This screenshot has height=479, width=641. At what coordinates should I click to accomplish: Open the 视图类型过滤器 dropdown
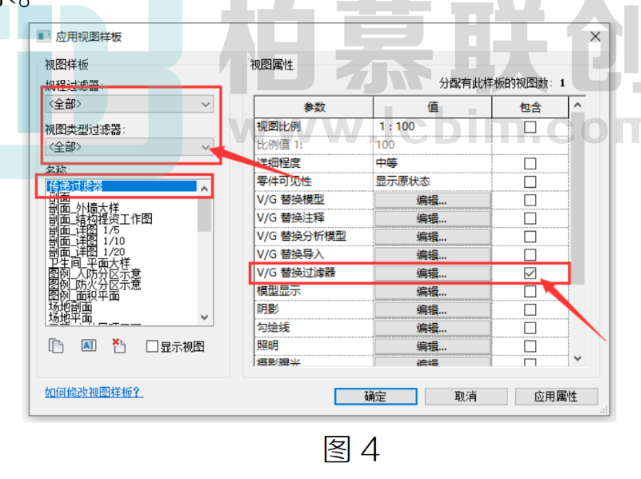(130, 147)
